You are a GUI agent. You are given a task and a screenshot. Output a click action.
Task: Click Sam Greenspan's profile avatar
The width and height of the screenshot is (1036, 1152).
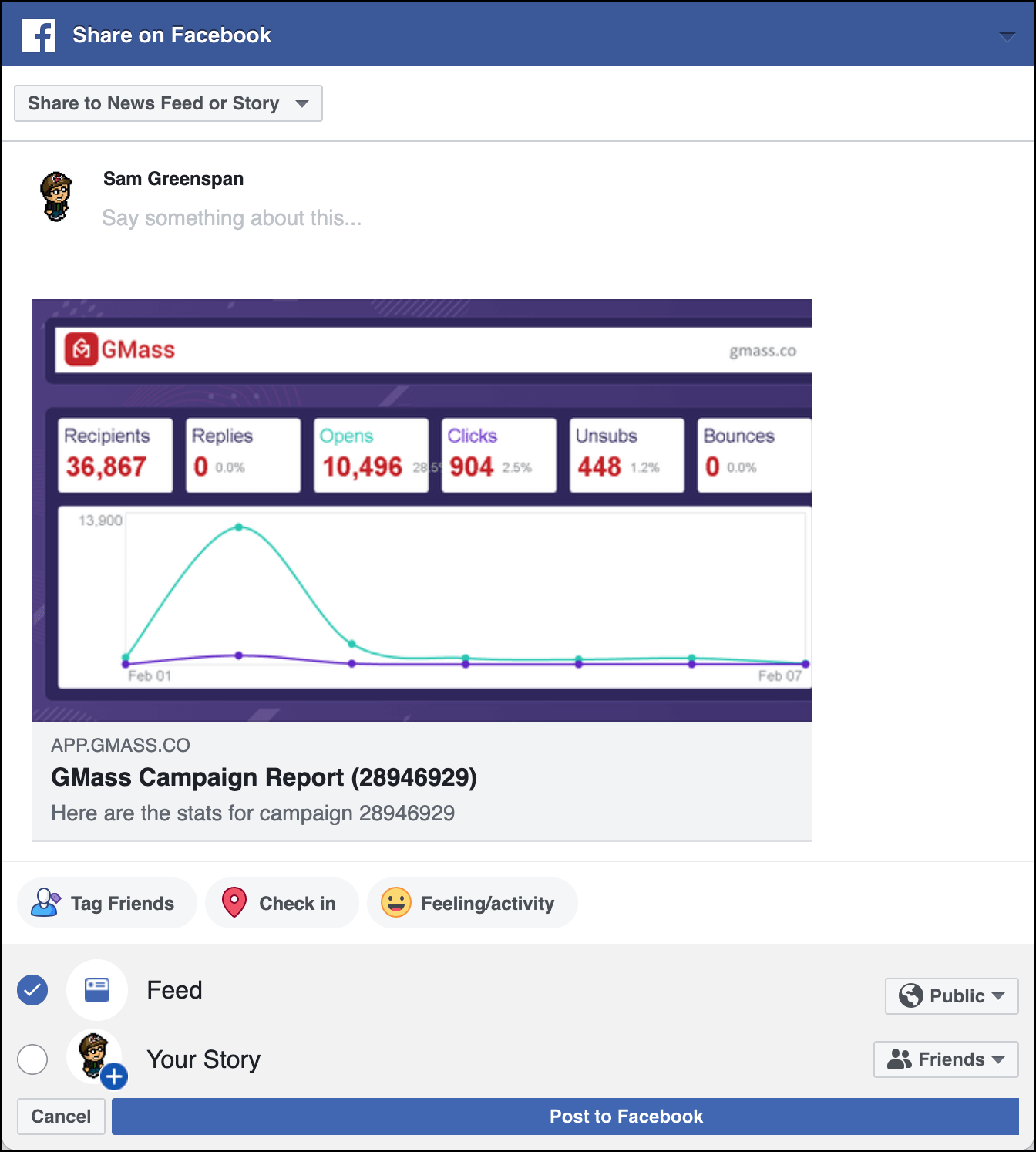click(56, 197)
